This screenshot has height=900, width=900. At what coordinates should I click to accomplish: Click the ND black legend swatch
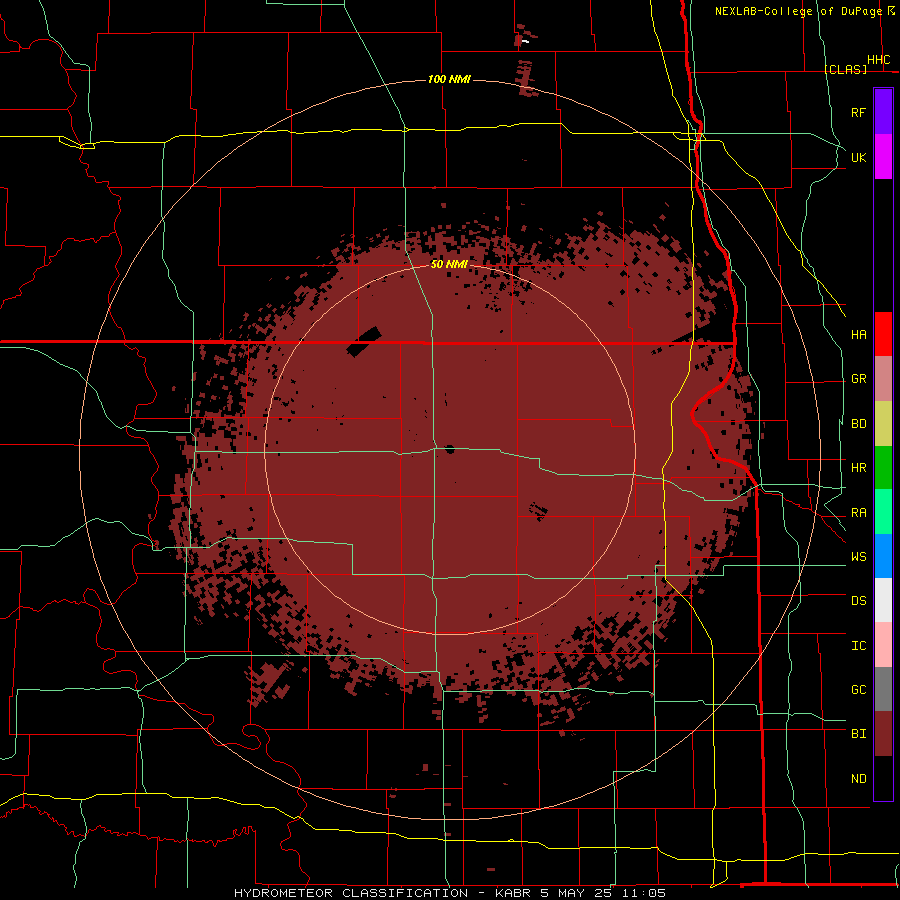pyautogui.click(x=883, y=778)
